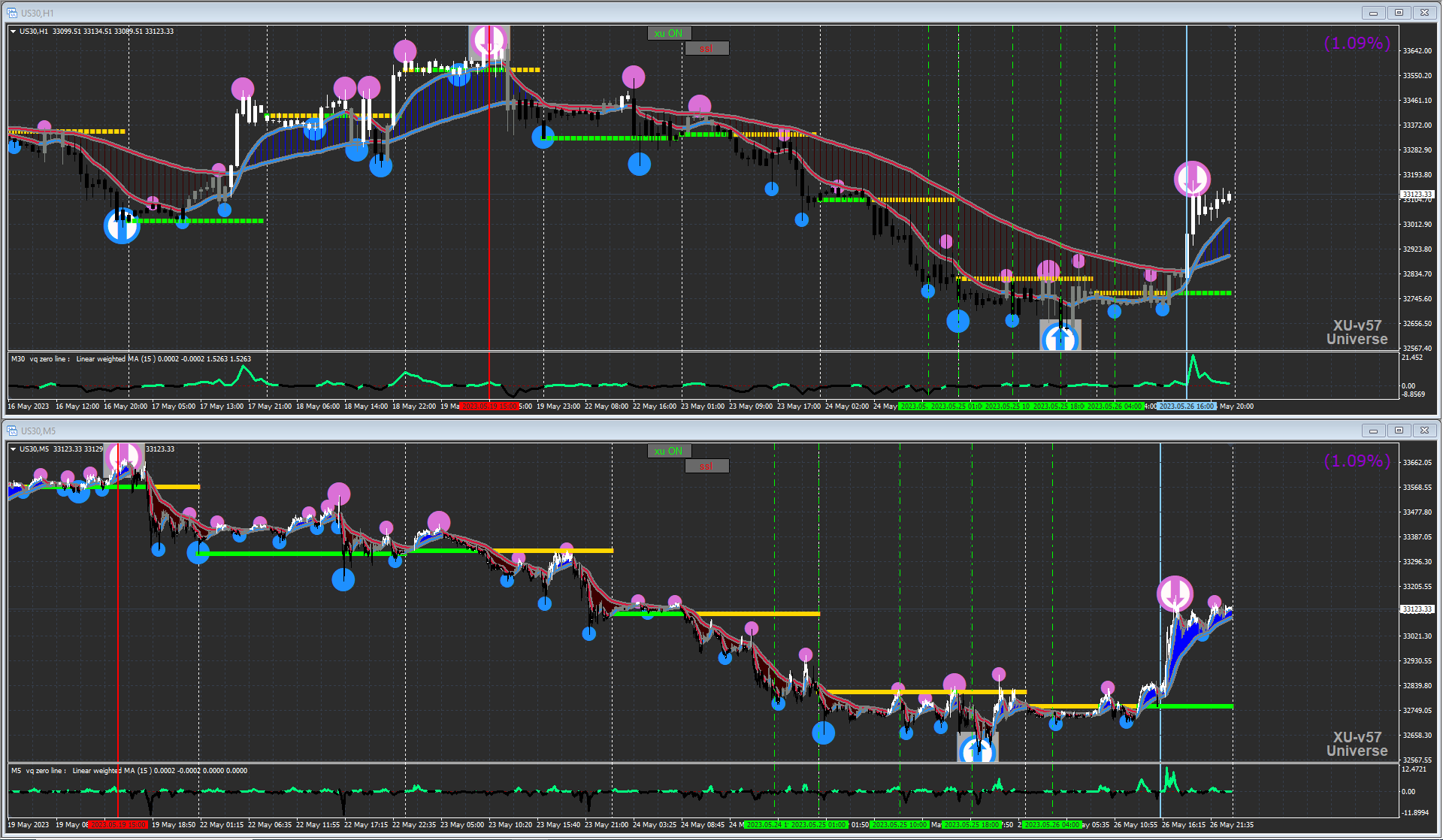This screenshot has width=1443, height=840.
Task: Click the US30,M5 chart window icon
Action: [x=12, y=431]
